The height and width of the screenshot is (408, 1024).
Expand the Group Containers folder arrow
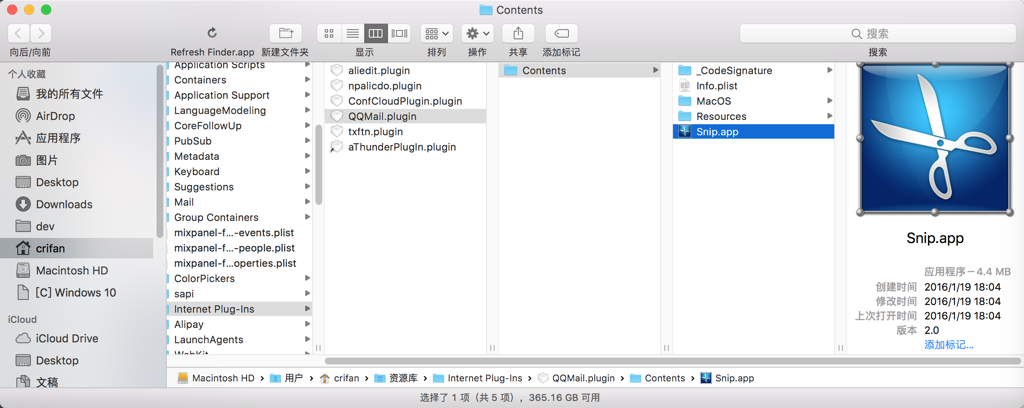click(307, 217)
